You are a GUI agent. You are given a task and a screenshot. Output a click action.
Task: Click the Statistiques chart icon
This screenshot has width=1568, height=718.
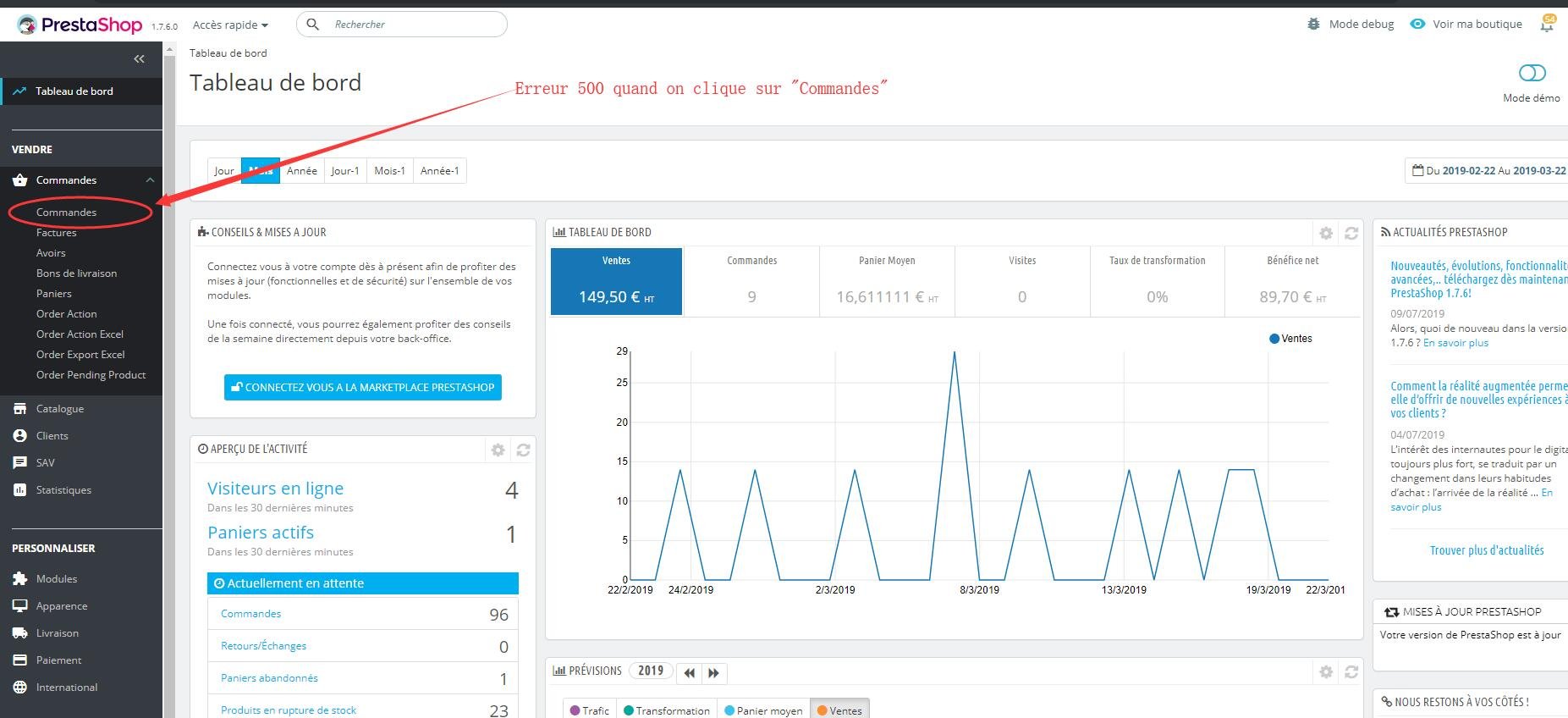coord(20,489)
